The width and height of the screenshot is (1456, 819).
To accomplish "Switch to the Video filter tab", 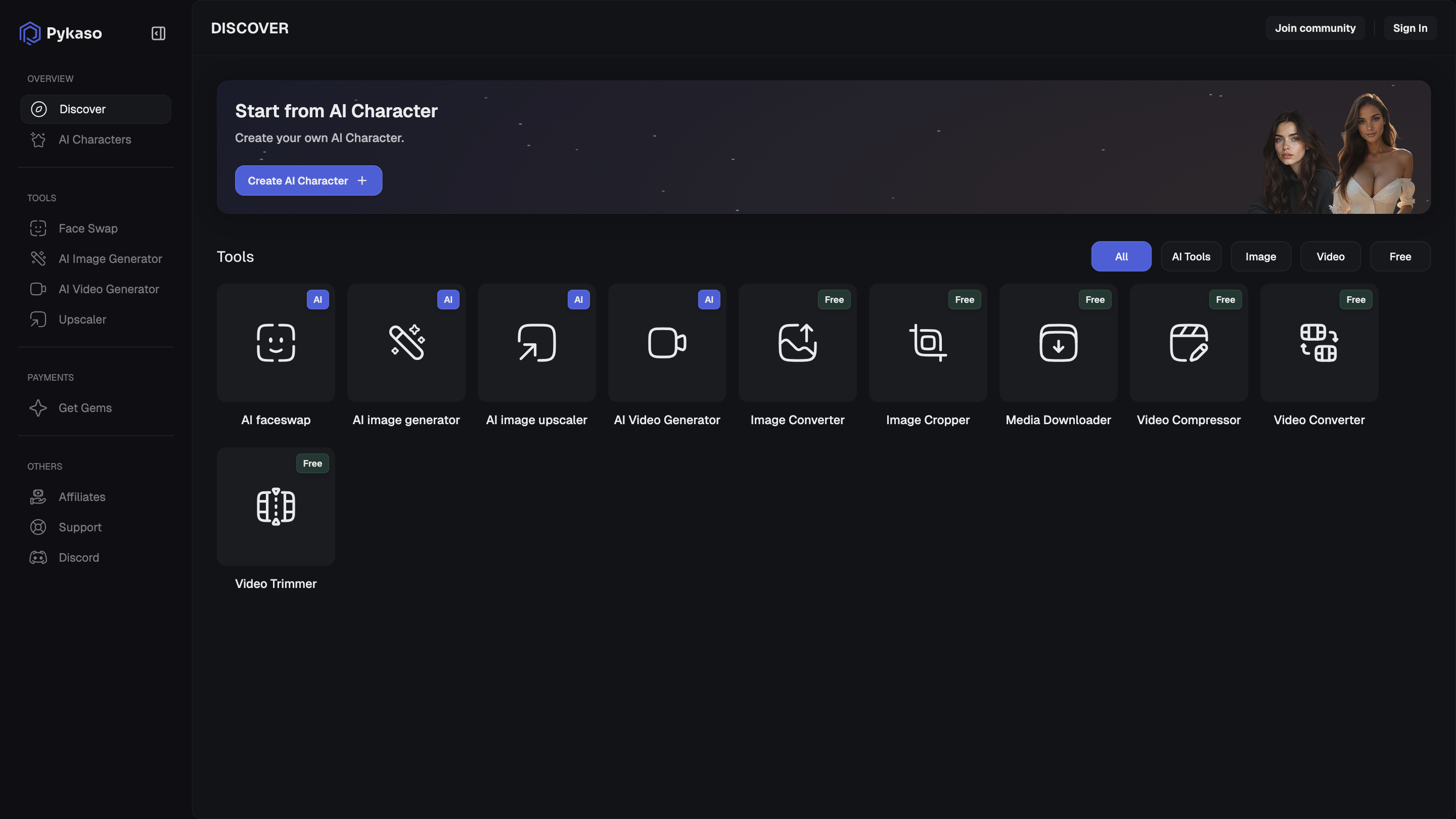I will [1330, 257].
